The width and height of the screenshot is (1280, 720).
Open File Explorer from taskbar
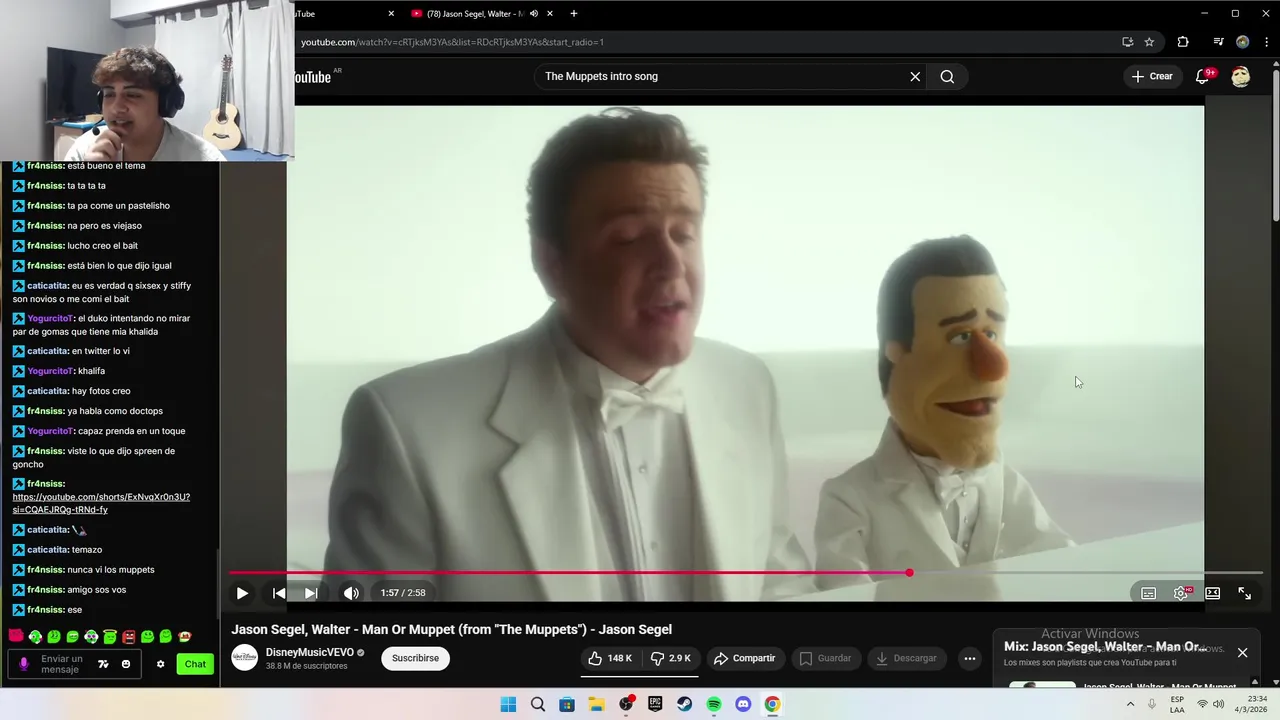click(x=596, y=704)
